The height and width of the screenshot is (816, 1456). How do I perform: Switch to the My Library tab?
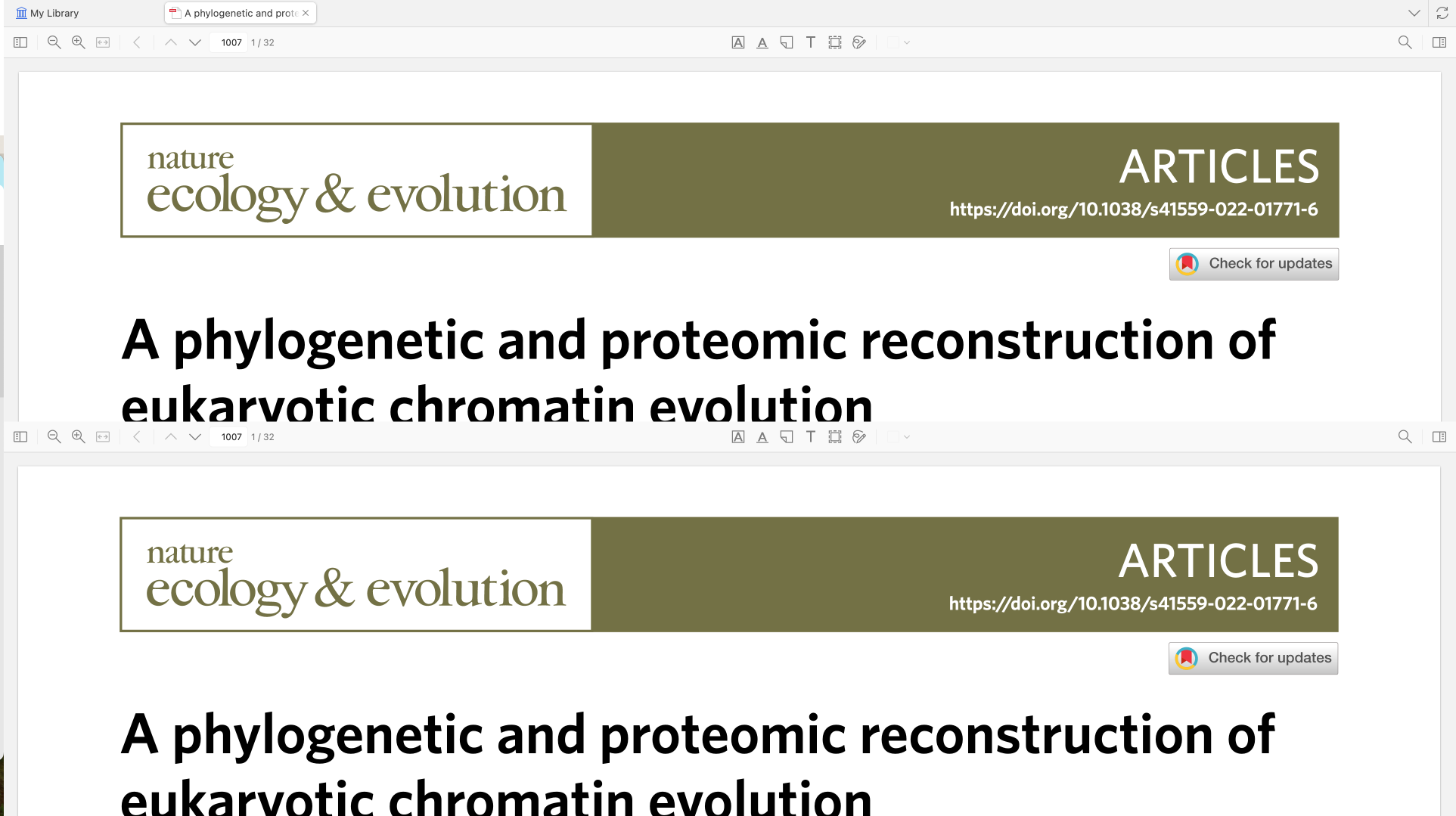[48, 13]
